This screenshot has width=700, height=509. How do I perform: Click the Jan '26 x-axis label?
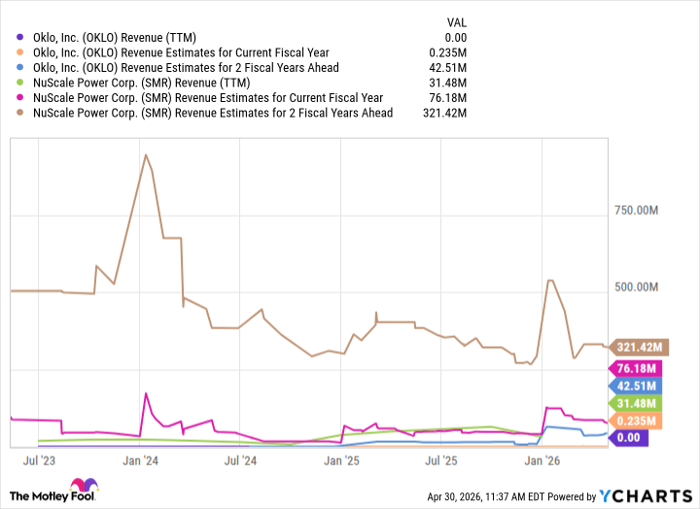(542, 461)
